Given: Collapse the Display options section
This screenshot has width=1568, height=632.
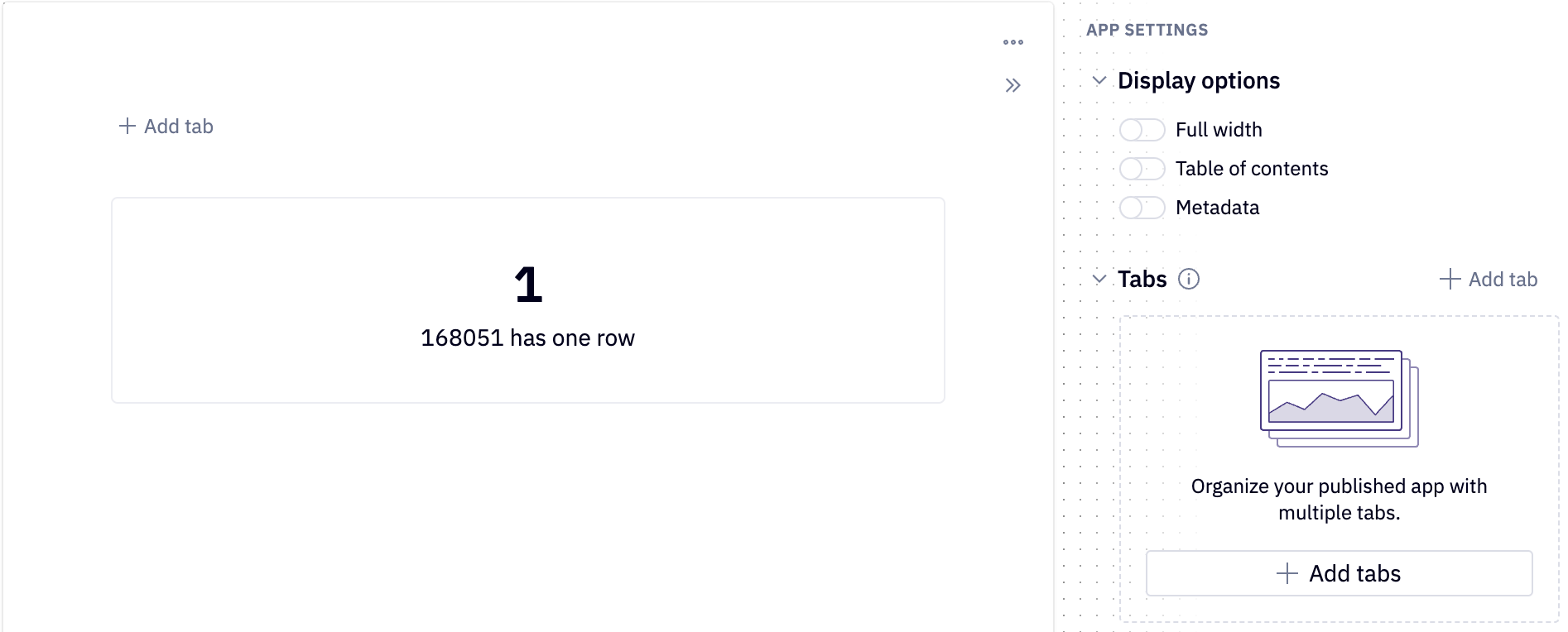Looking at the screenshot, I should (x=1099, y=80).
